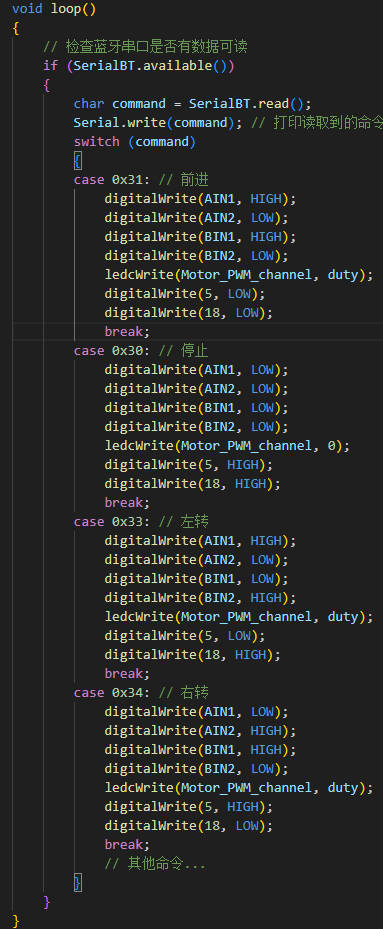This screenshot has height=929, width=383.
Task: Click the highlighted opening brace after switch
Action: coord(78,161)
